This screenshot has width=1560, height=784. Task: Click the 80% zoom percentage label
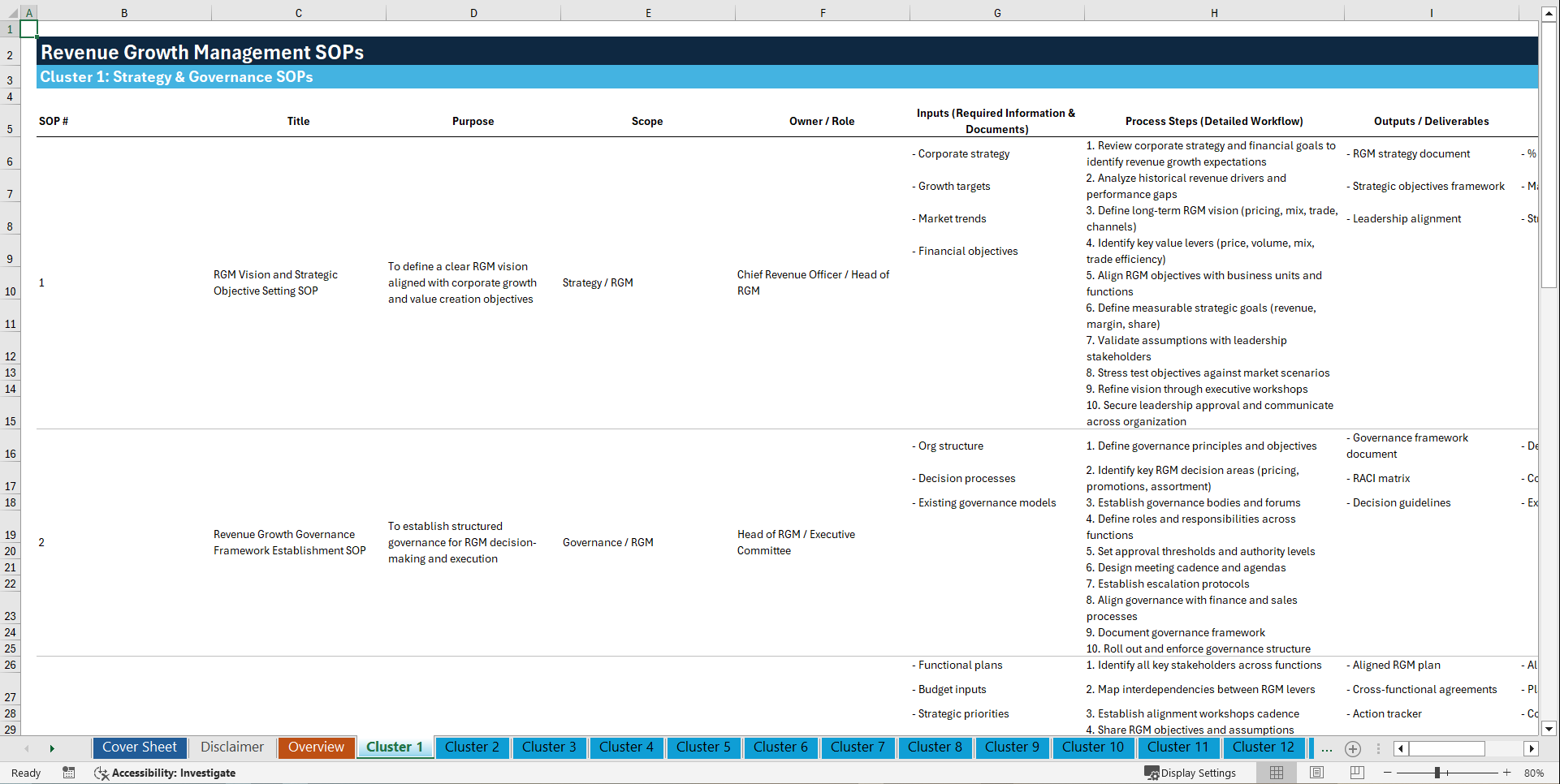pos(1534,773)
